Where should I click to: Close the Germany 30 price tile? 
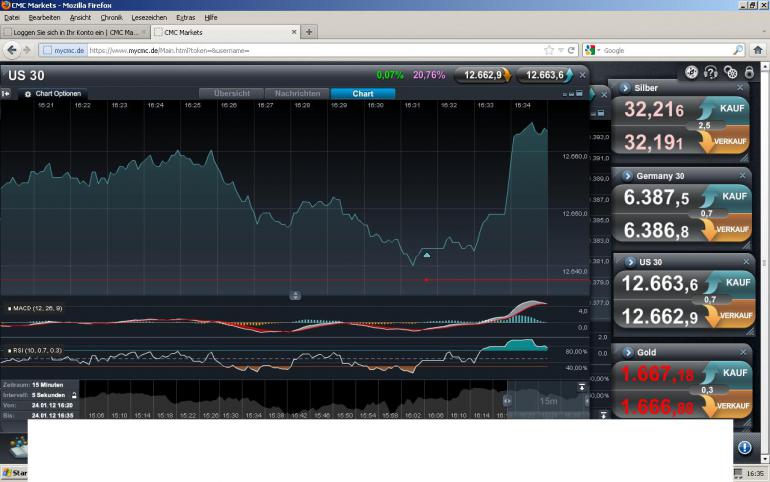point(742,175)
